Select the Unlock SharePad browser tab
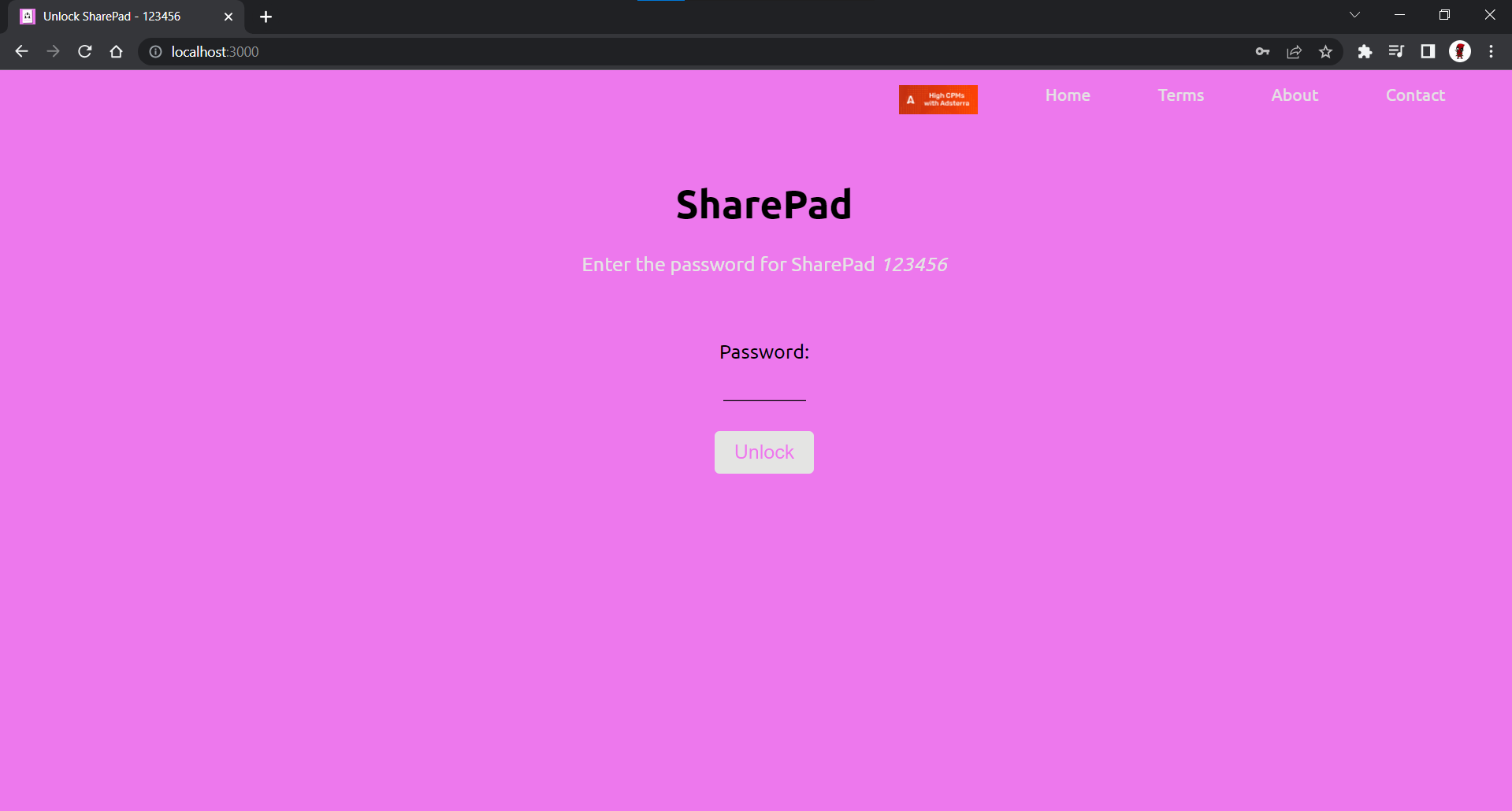The image size is (1512, 811). point(110,16)
